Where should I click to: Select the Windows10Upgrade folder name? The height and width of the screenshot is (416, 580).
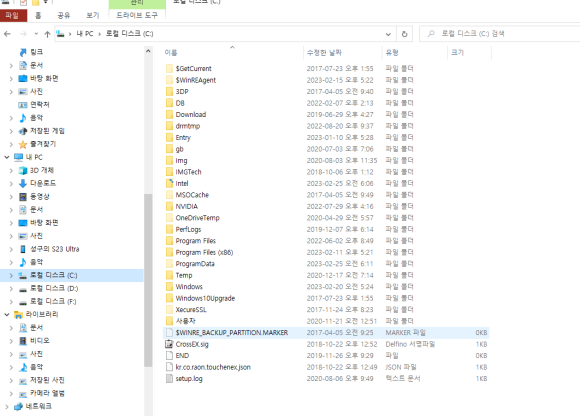pyautogui.click(x=205, y=298)
